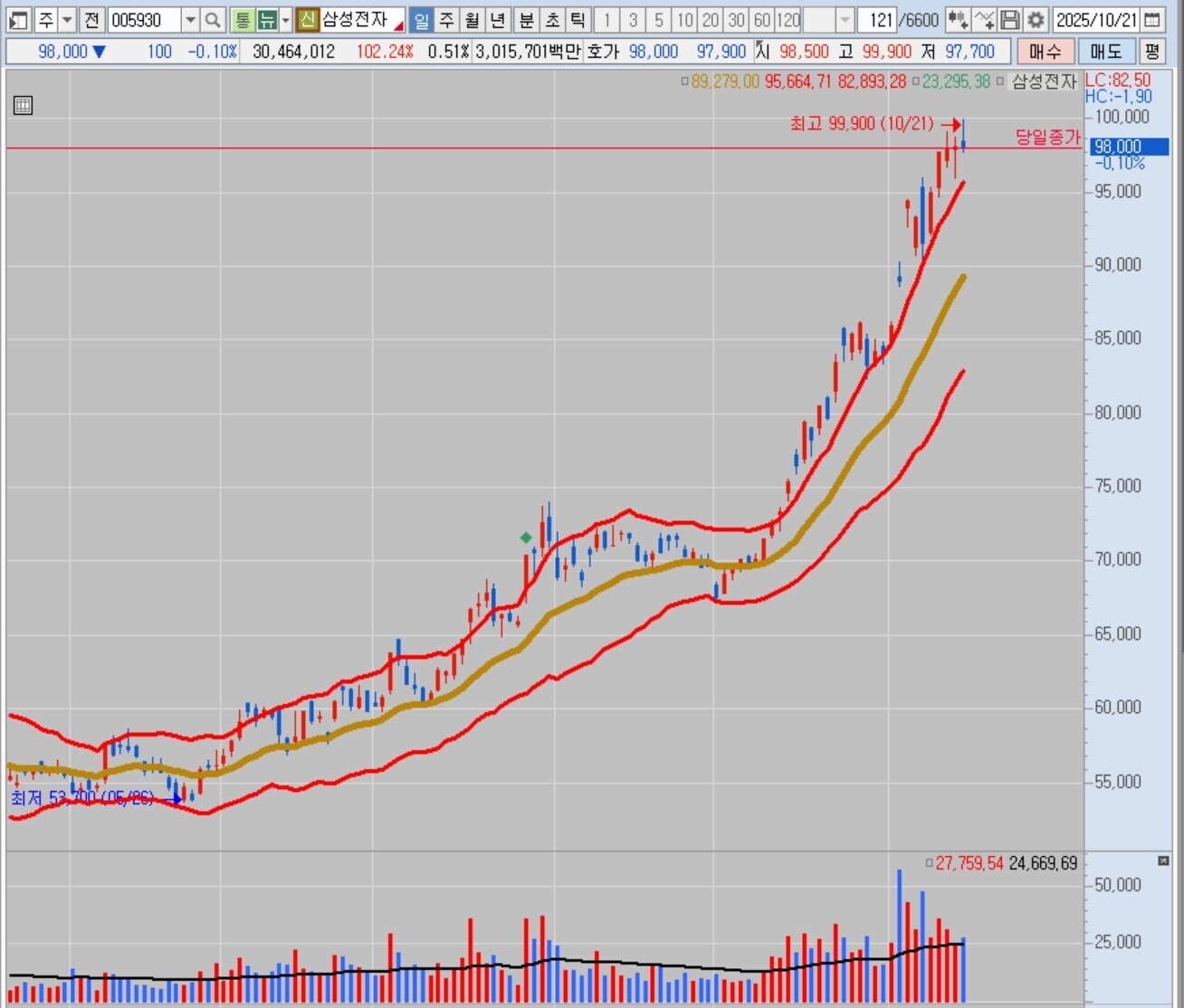Select the 일 daily chart period
Screen dimensions: 1184x1008
point(421,20)
